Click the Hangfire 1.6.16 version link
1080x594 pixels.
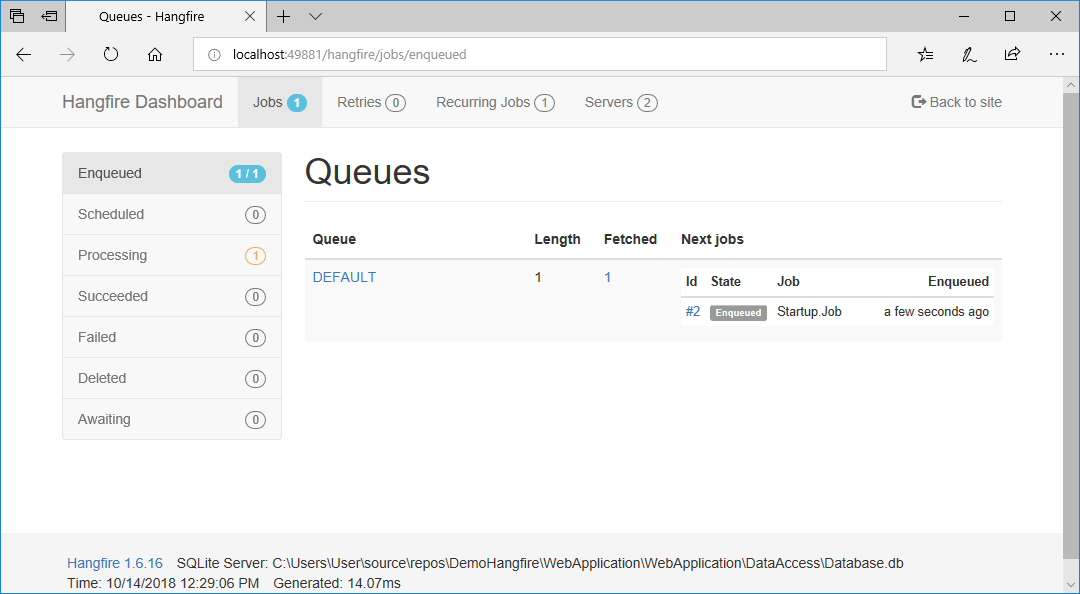[x=115, y=563]
